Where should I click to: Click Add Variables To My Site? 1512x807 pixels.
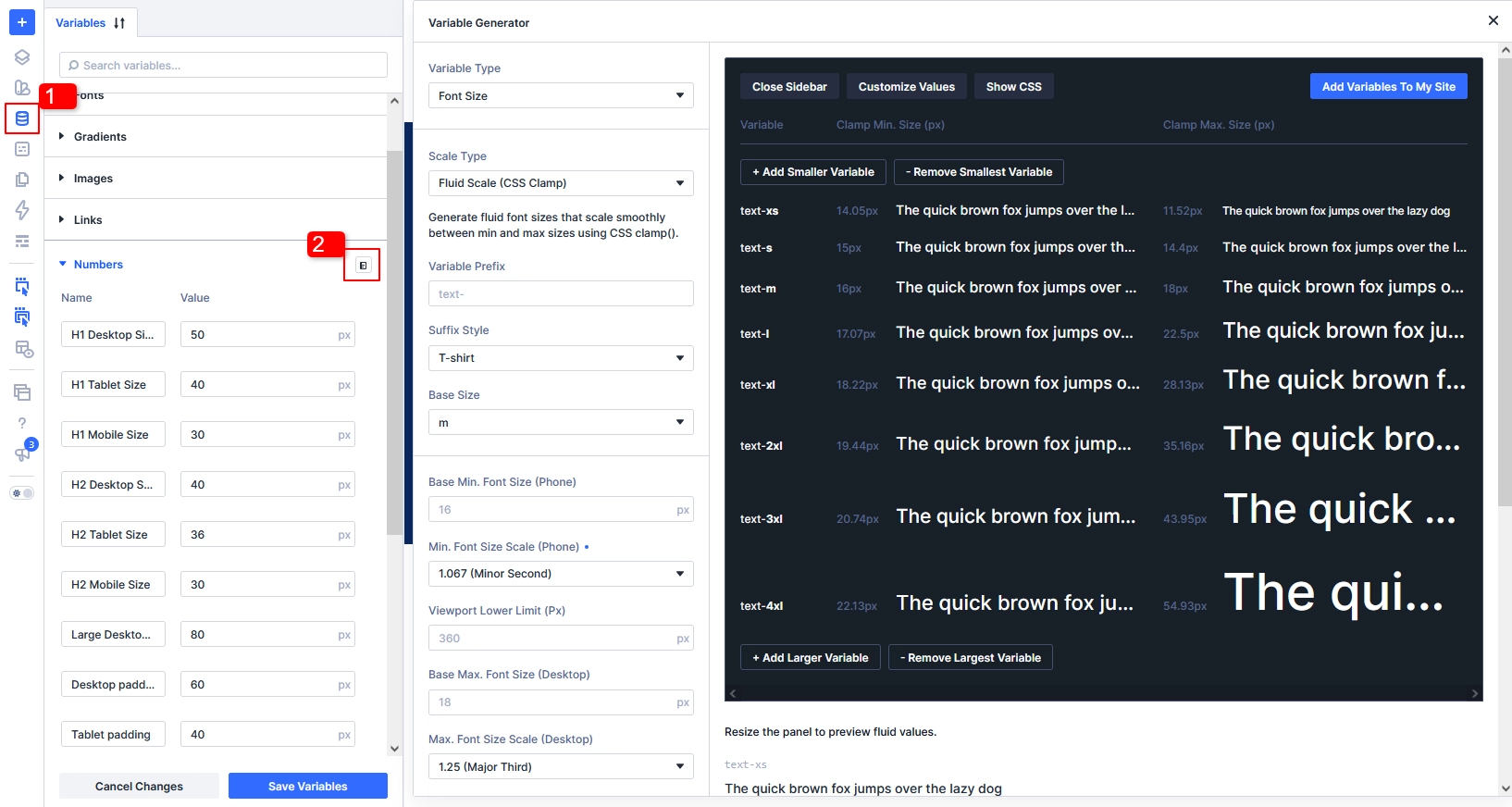pos(1388,87)
